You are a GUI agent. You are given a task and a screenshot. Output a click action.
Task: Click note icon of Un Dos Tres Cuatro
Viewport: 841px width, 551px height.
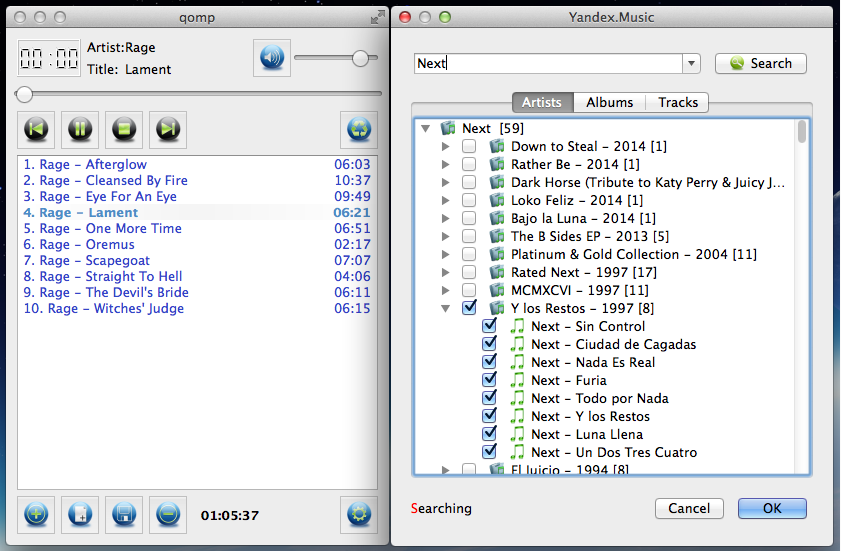pyautogui.click(x=517, y=452)
